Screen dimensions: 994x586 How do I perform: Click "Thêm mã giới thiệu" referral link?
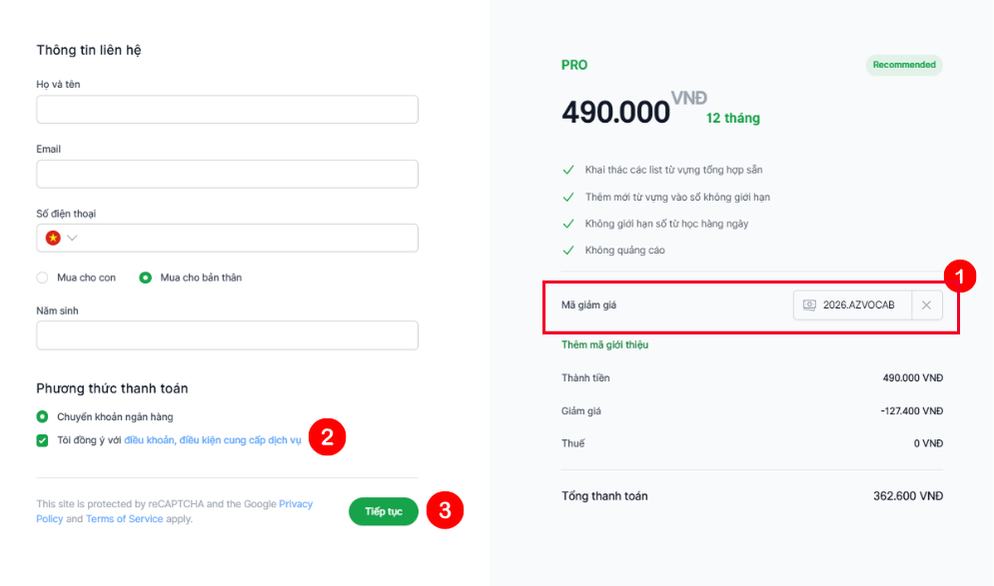[x=605, y=345]
